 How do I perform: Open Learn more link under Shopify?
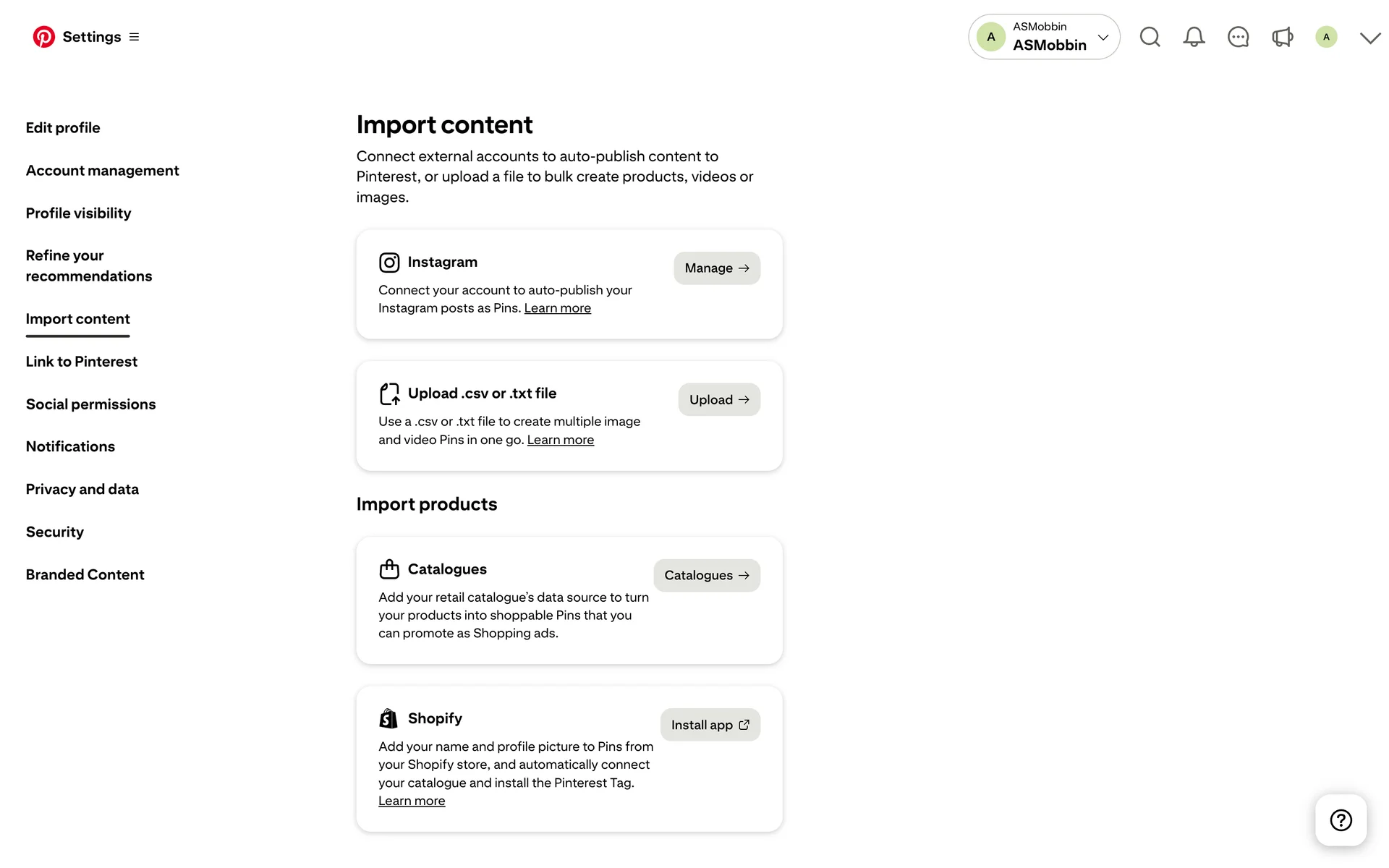(412, 801)
